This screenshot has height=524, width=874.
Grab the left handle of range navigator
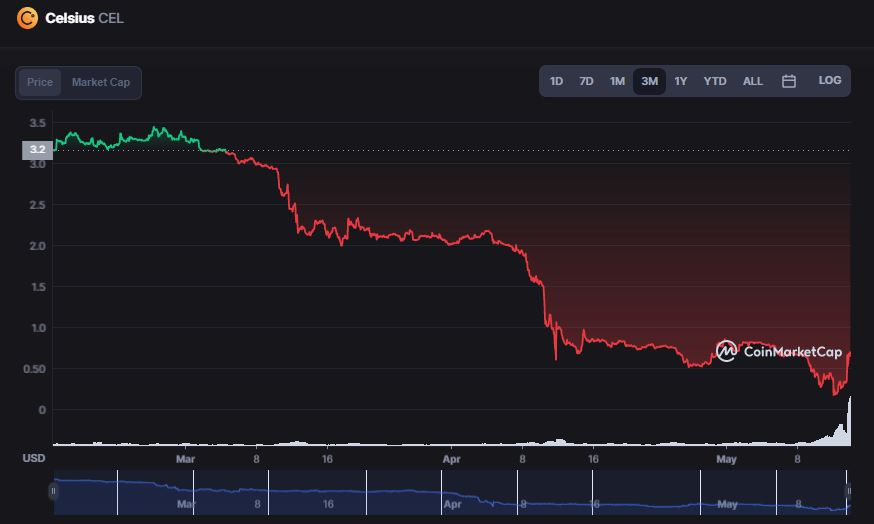point(53,491)
